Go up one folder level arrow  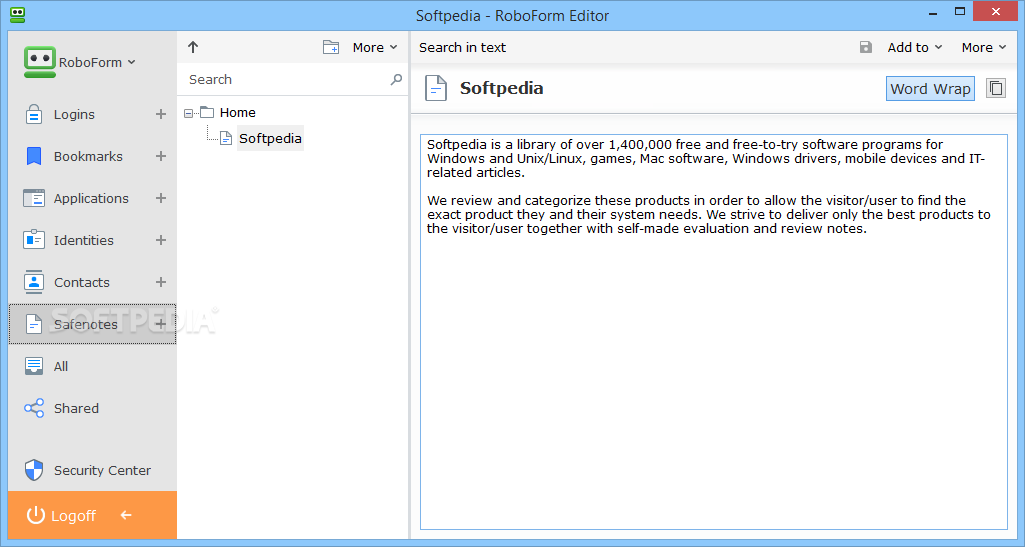pyautogui.click(x=193, y=47)
